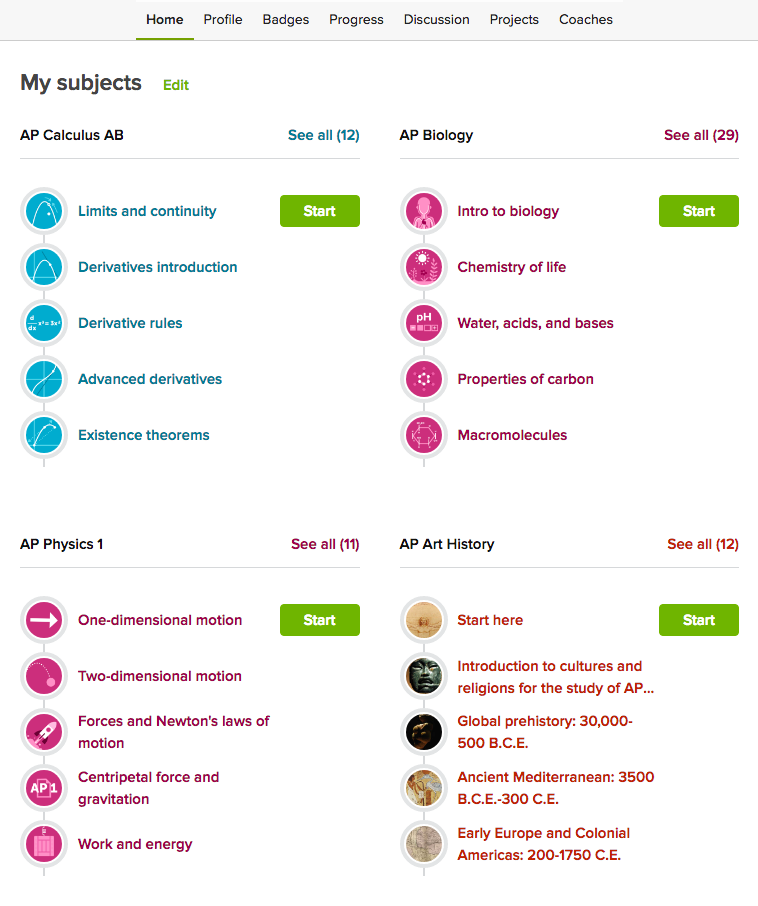Image resolution: width=758 pixels, height=906 pixels.
Task: Select the Properties of carbon molecule icon
Action: [423, 379]
